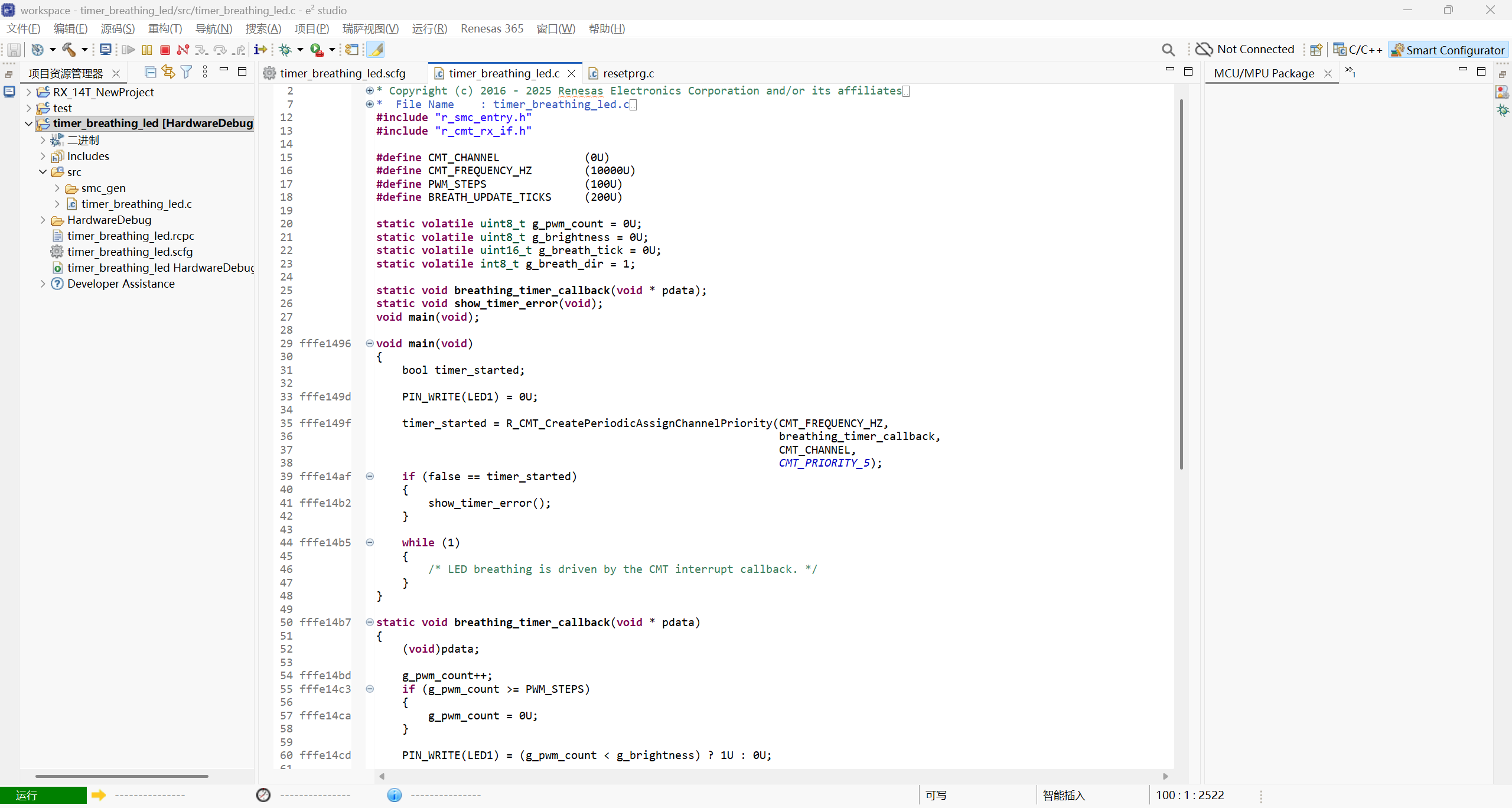Switch to Smart Configurator perspective
The height and width of the screenshot is (808, 1512).
[x=1448, y=50]
